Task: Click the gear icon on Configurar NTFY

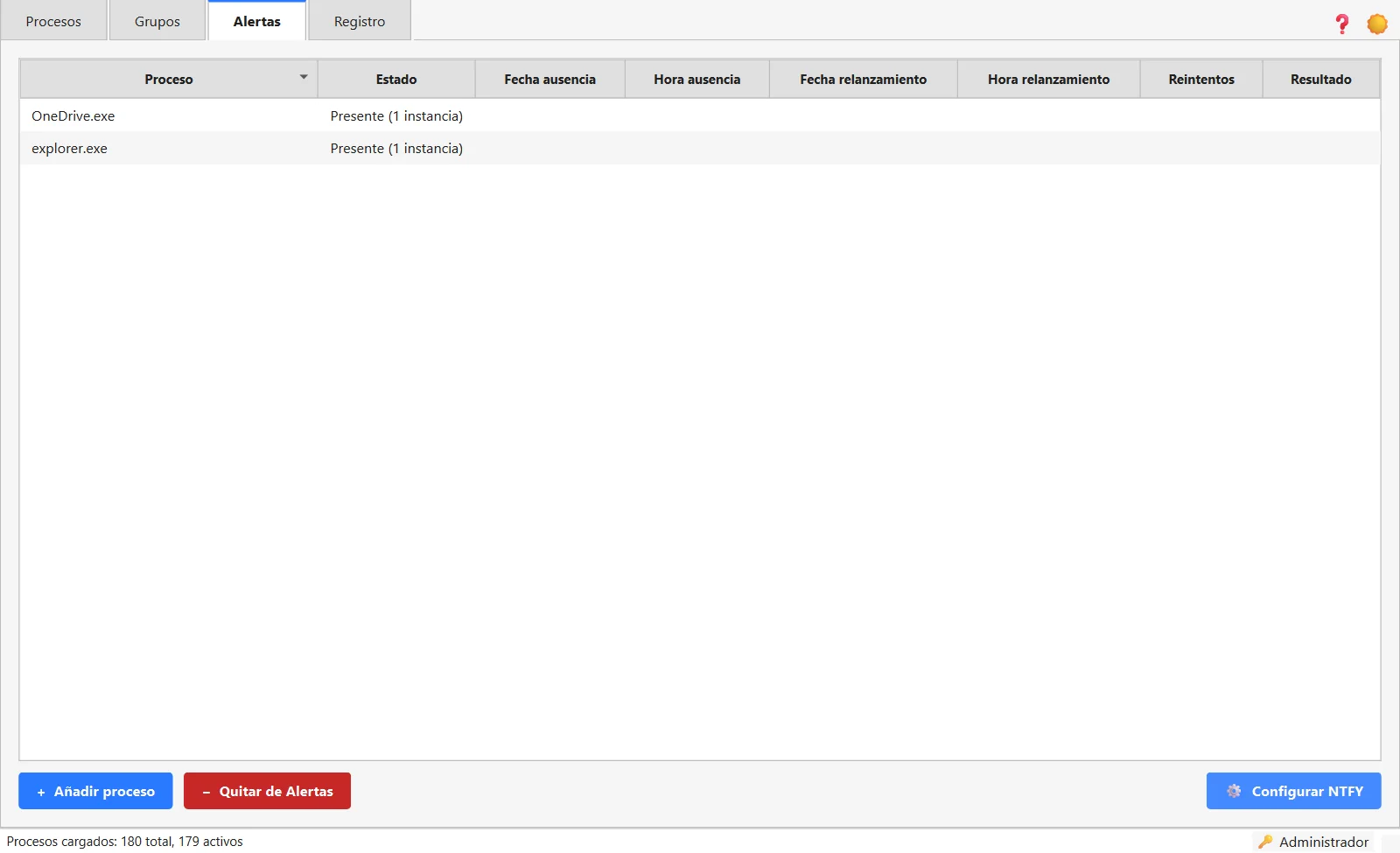Action: tap(1234, 791)
